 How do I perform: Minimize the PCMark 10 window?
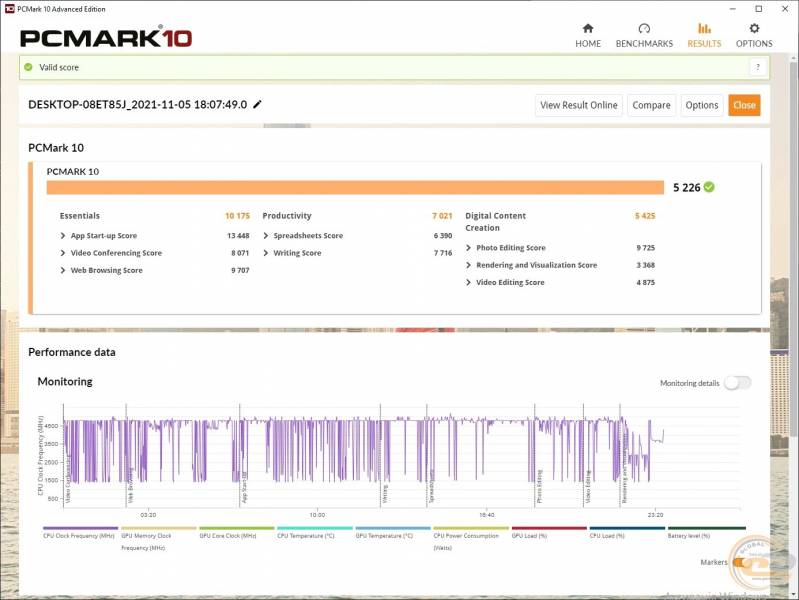pyautogui.click(x=732, y=9)
